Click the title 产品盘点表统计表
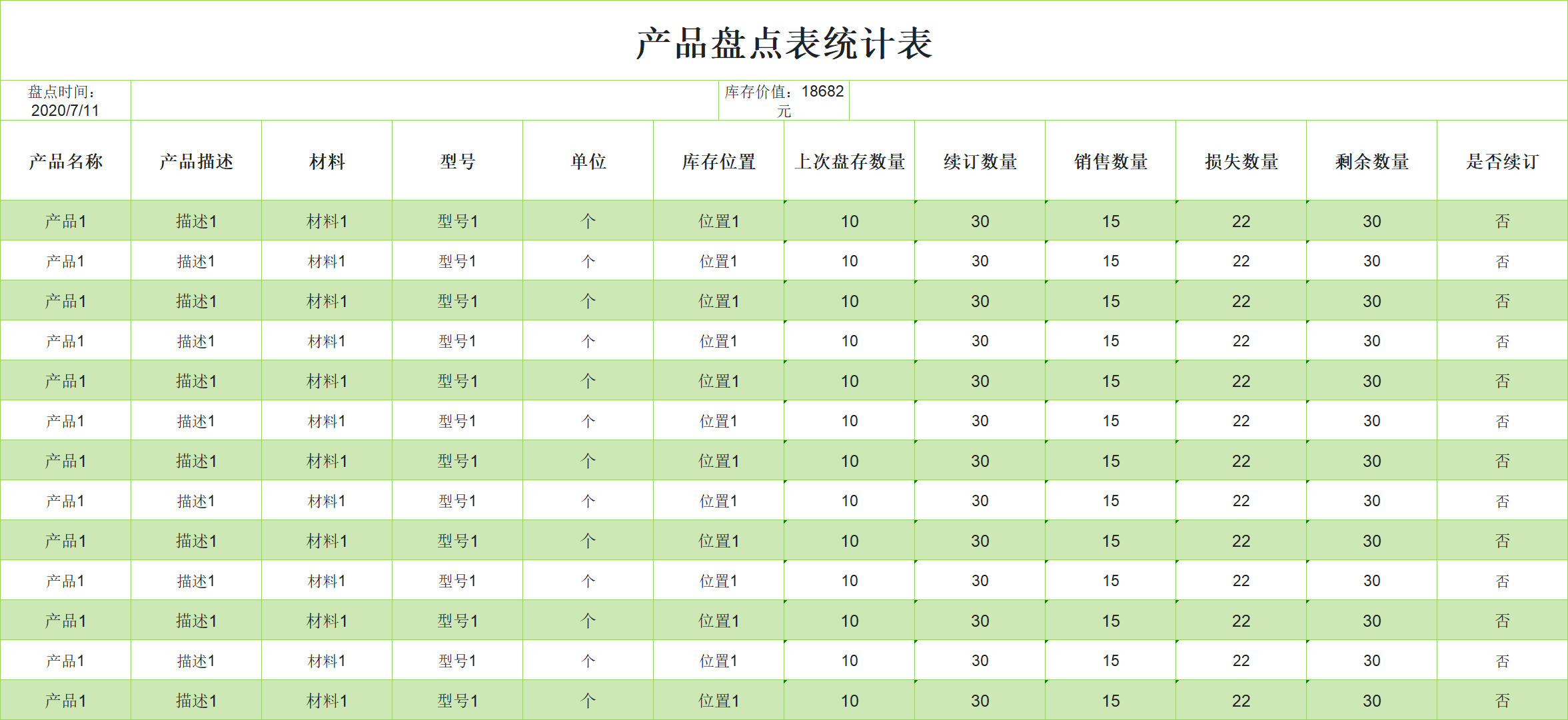 (x=784, y=40)
